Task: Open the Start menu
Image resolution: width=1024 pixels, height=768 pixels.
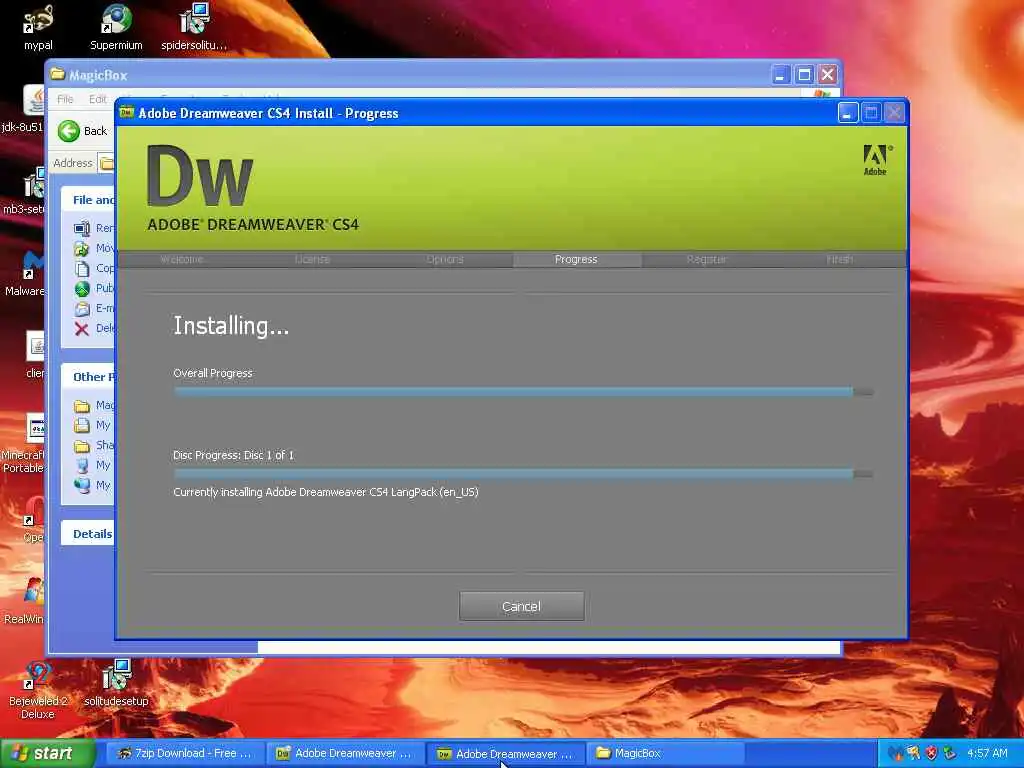Action: [47, 753]
